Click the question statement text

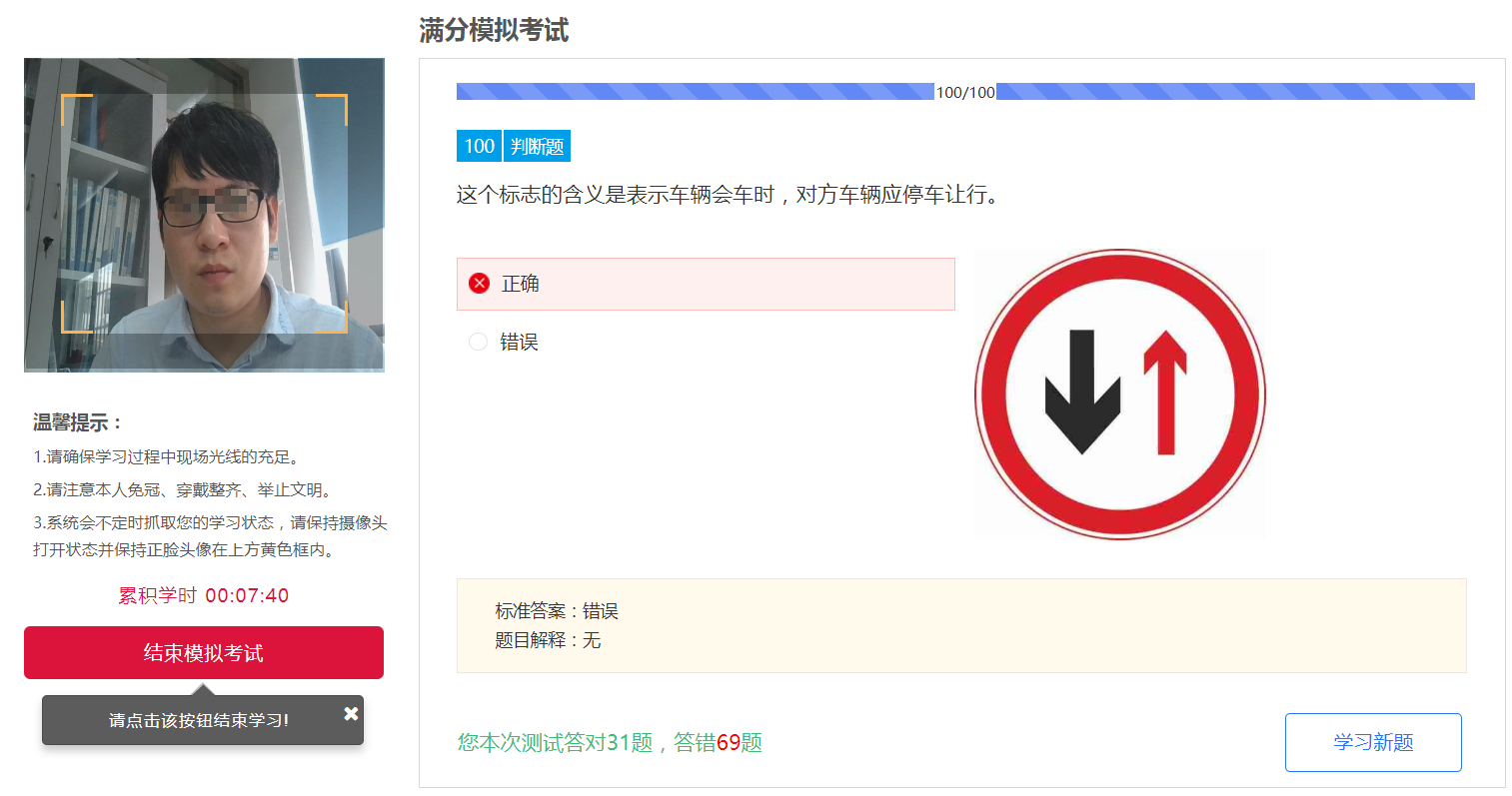point(728,195)
